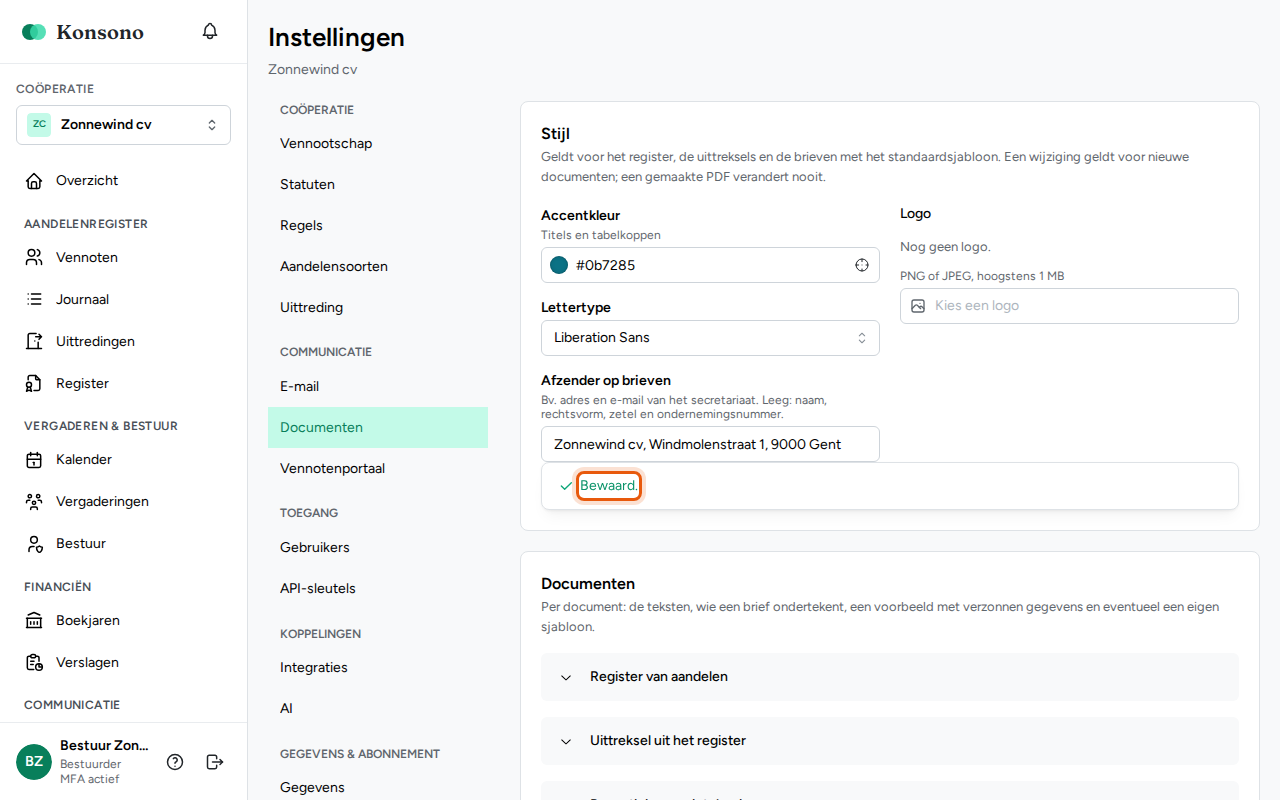This screenshot has width=1280, height=800.
Task: Expand Uittreksel uit het register section
Action: pyautogui.click(x=890, y=741)
